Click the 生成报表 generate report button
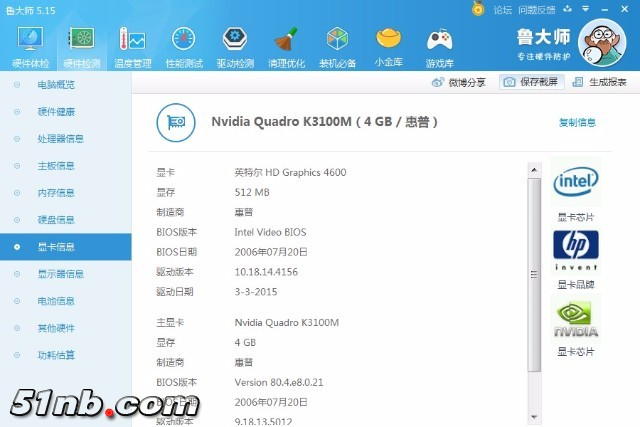640x427 pixels. (599, 82)
